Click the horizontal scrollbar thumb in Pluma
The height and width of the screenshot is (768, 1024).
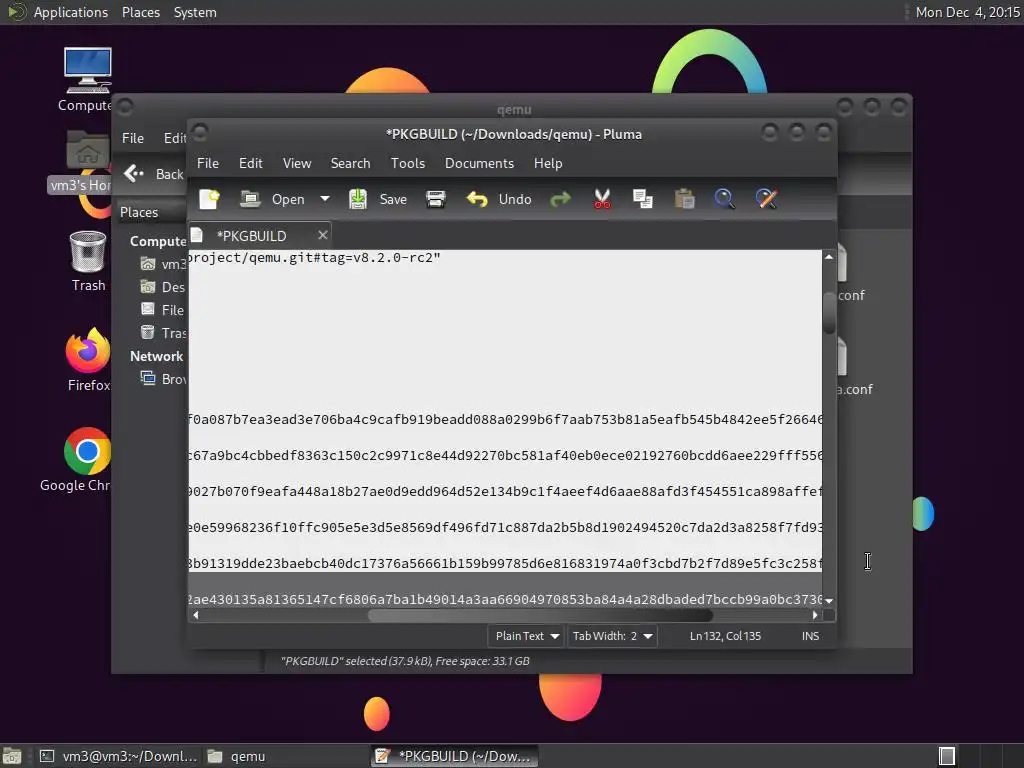(540, 615)
